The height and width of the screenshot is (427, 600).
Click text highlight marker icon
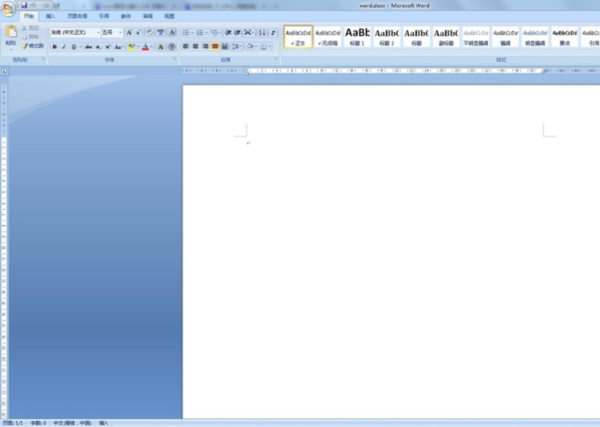click(131, 47)
